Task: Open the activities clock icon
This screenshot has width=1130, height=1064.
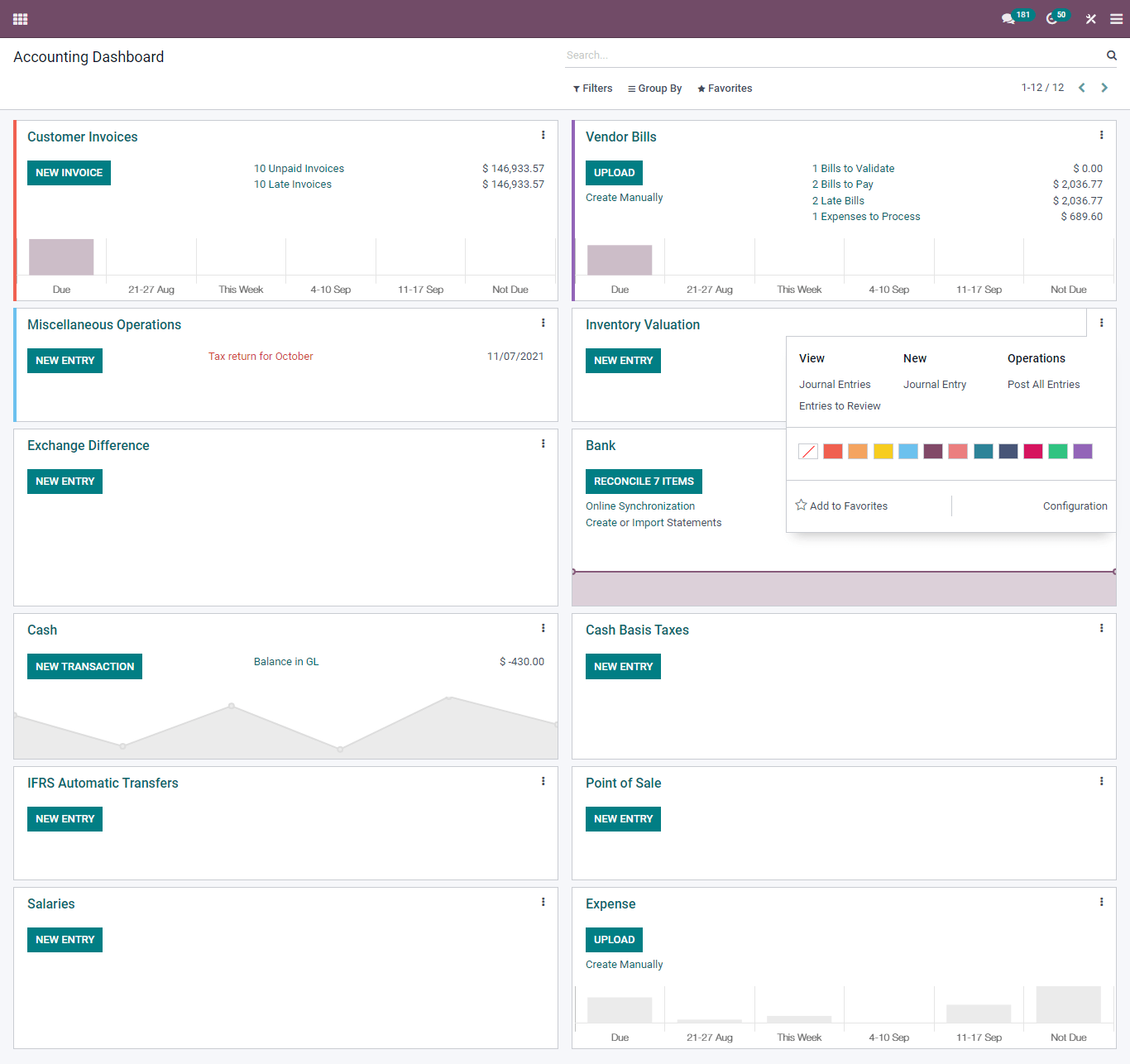Action: click(1051, 18)
